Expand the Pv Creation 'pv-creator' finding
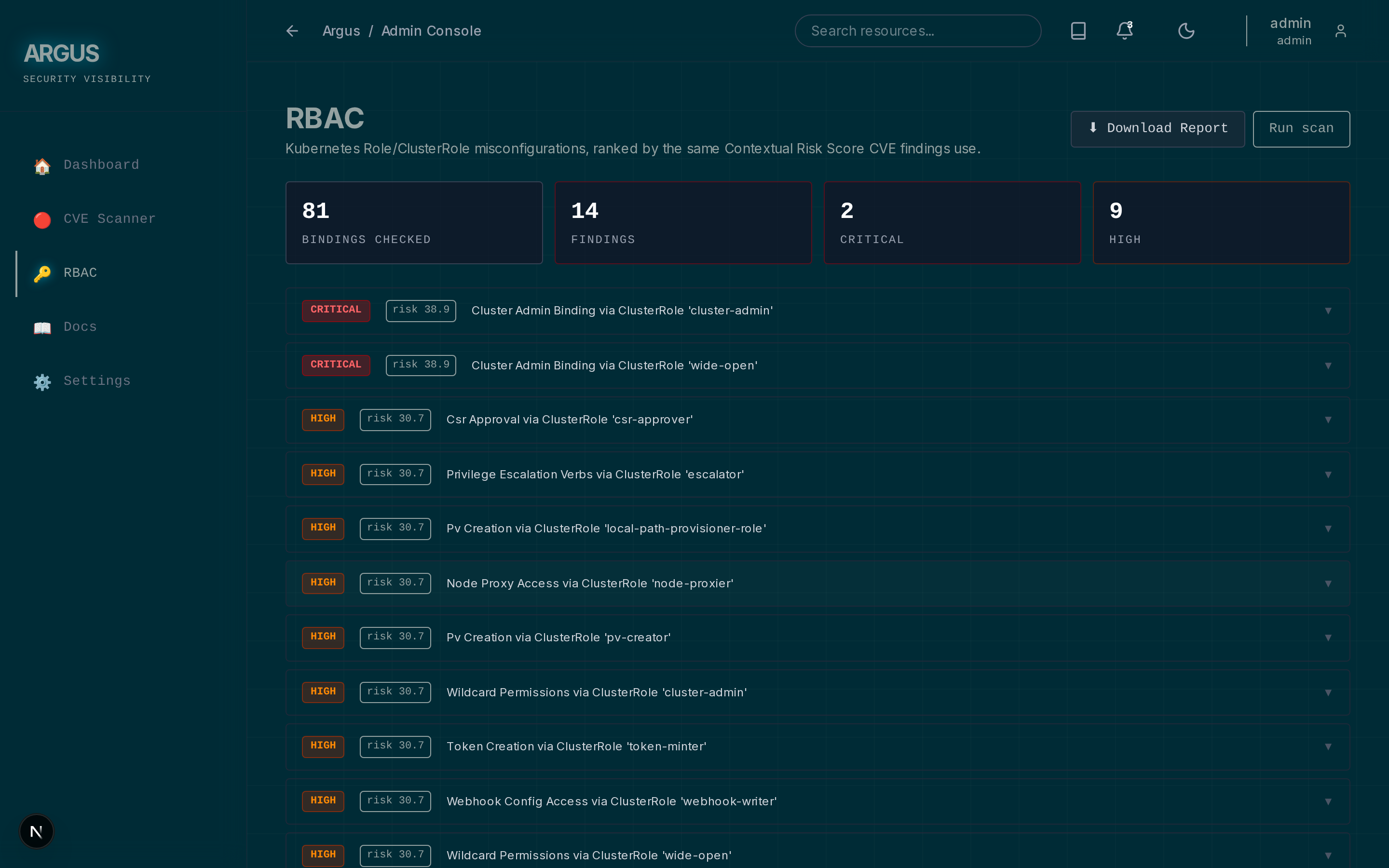1389x868 pixels. point(817,638)
